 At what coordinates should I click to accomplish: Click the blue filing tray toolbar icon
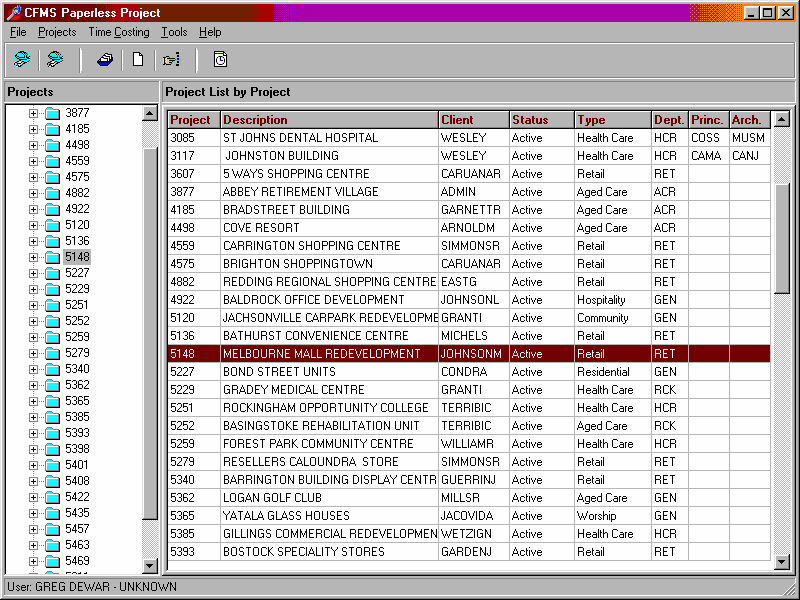pos(105,60)
